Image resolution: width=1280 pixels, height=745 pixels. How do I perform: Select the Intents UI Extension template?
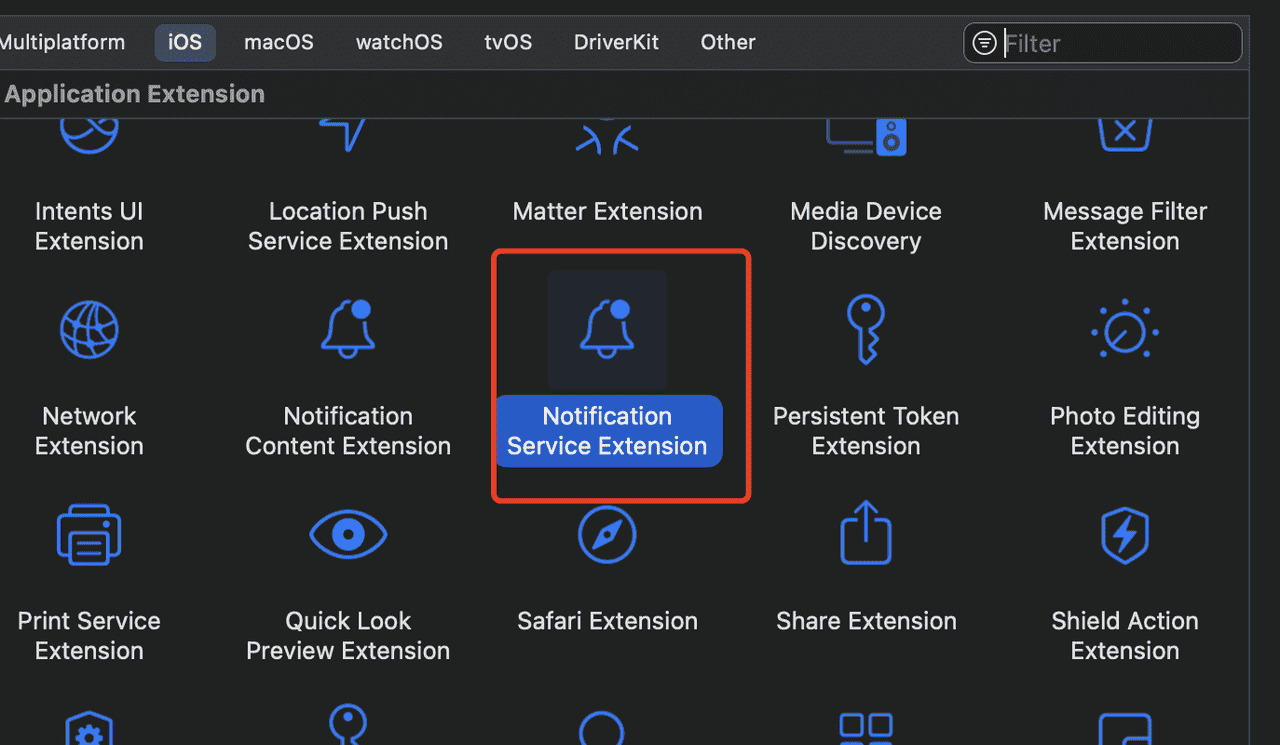[89, 226]
